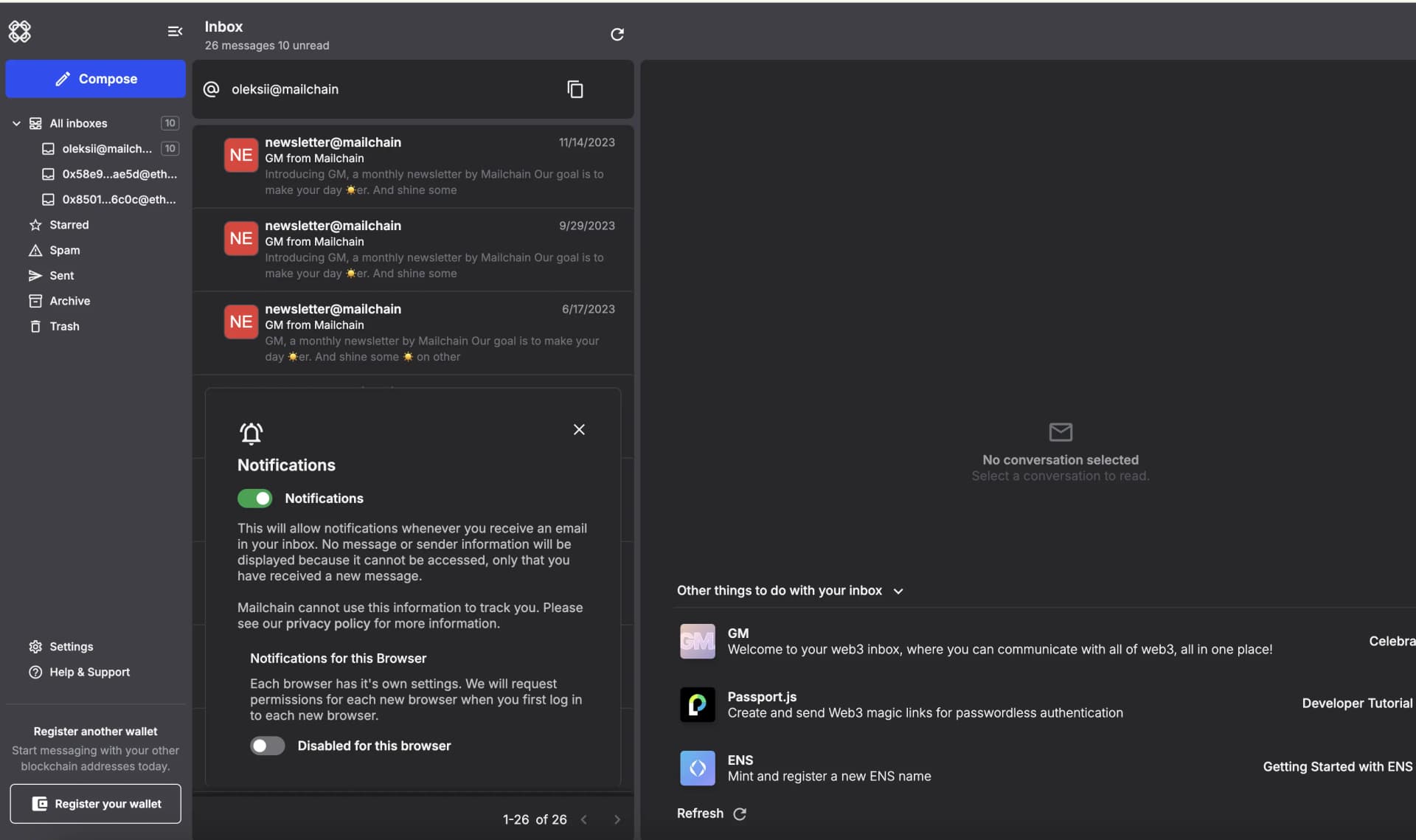
Task: Collapse the All inboxes list
Action: click(15, 123)
